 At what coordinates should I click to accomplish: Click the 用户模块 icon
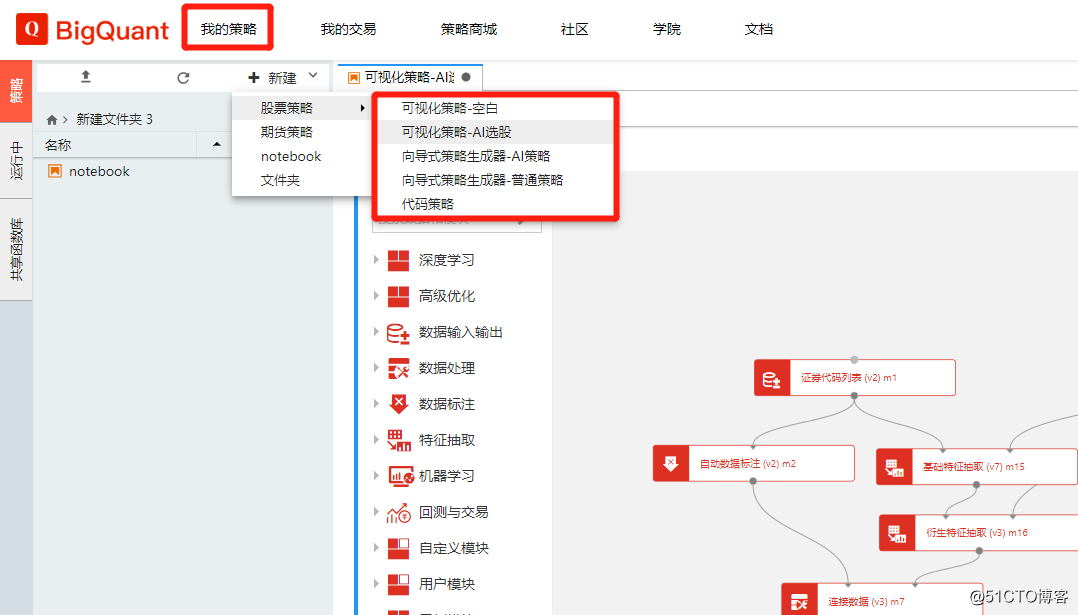pyautogui.click(x=398, y=584)
